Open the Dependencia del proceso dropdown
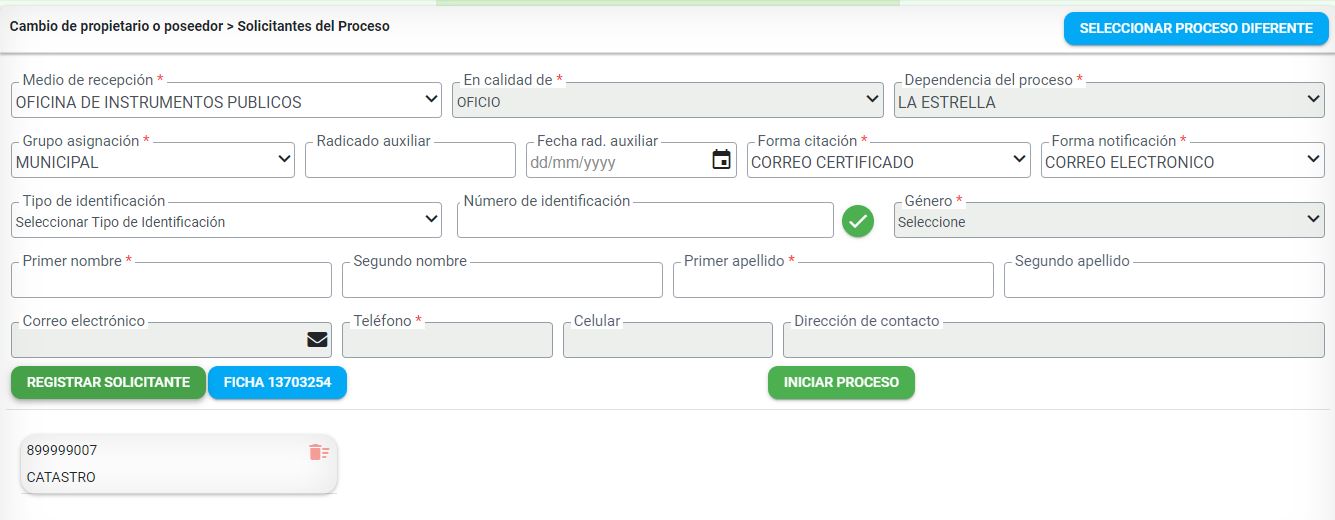Image resolution: width=1335 pixels, height=520 pixels. (1109, 100)
